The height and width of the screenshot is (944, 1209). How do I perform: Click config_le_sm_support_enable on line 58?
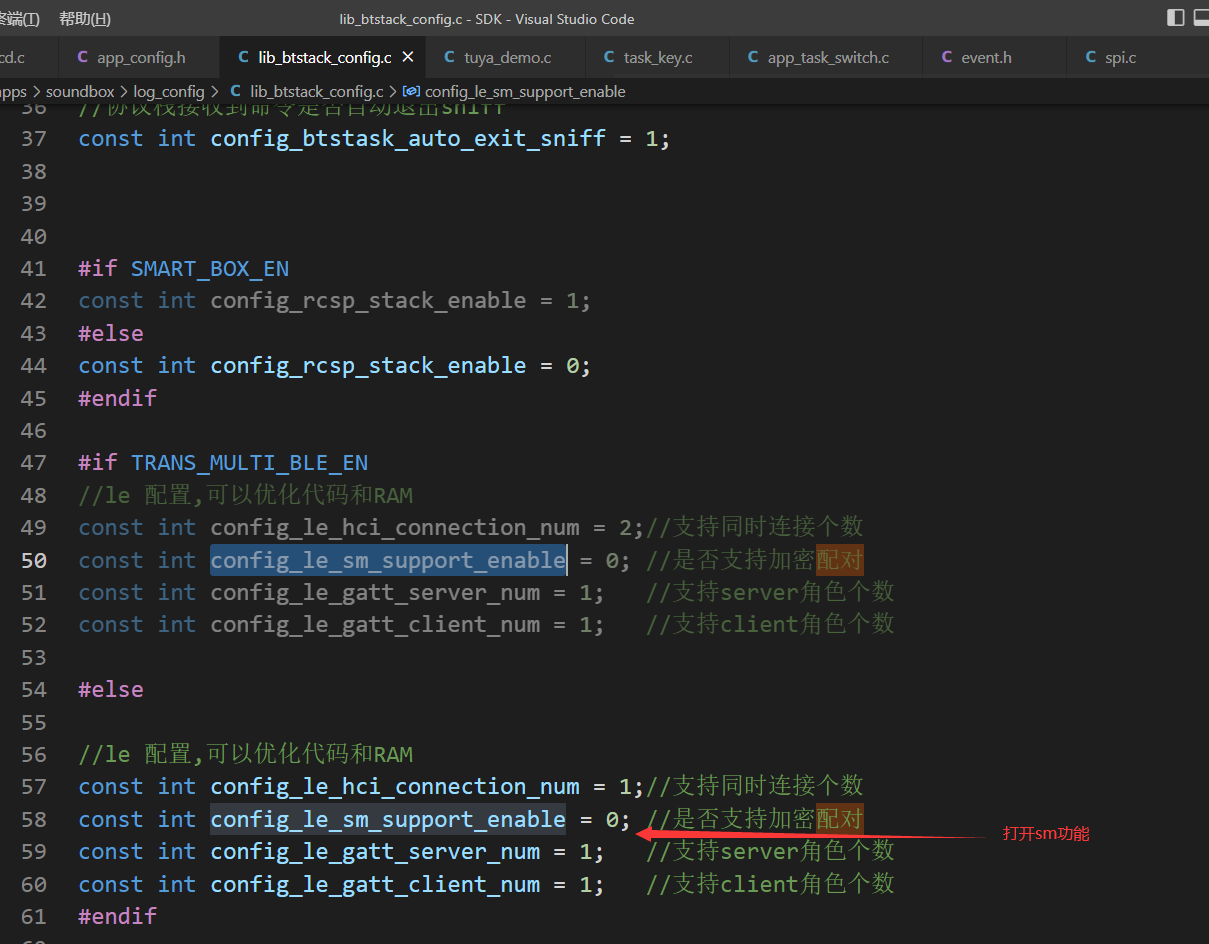pyautogui.click(x=388, y=819)
